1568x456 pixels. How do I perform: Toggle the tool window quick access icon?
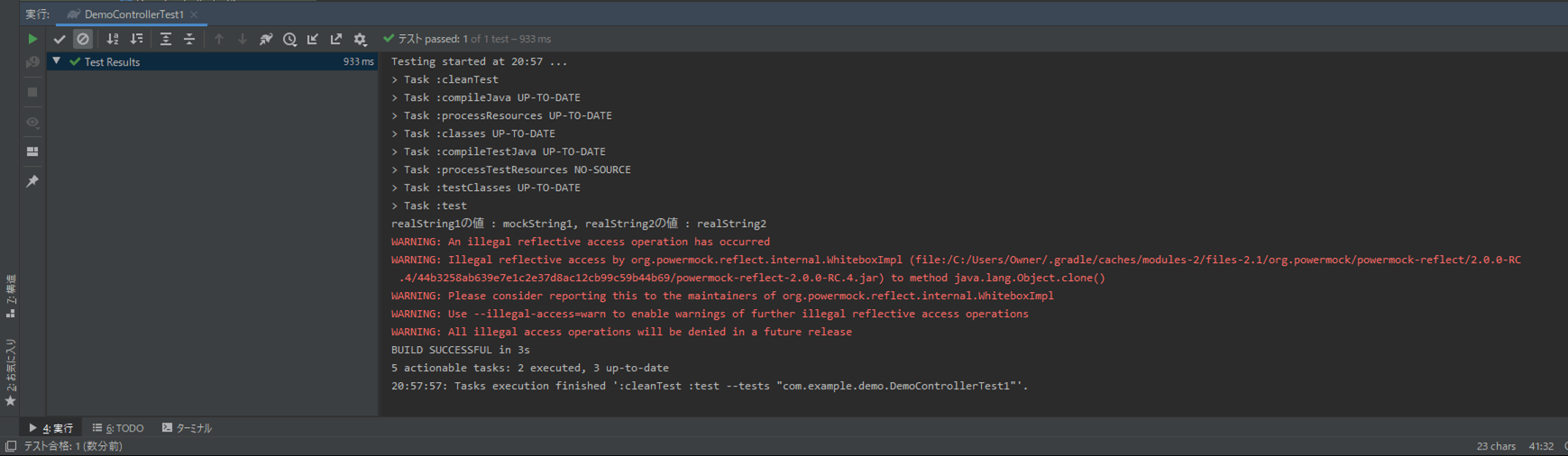[11, 446]
